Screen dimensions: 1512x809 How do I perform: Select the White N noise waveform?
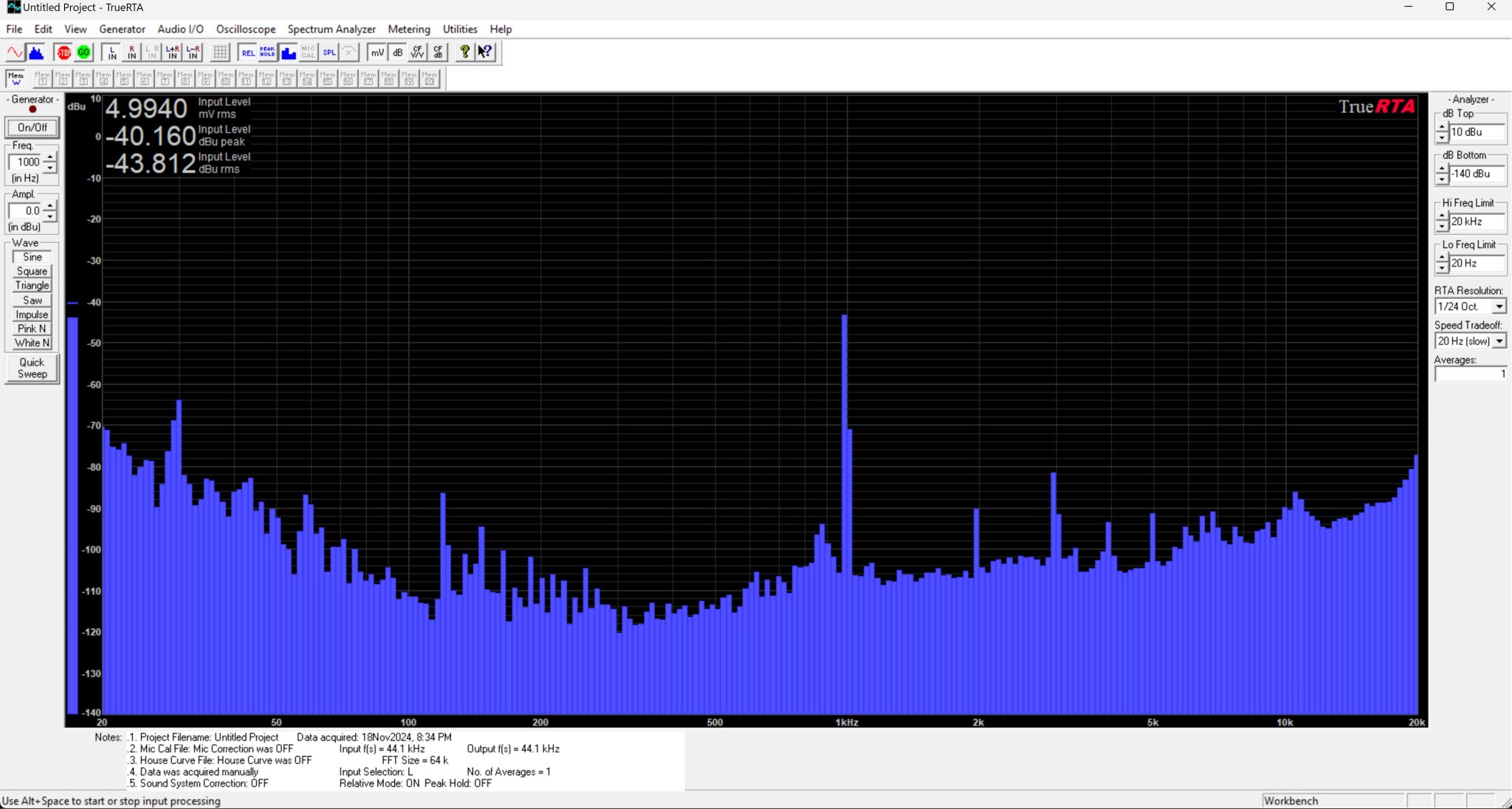tap(32, 343)
